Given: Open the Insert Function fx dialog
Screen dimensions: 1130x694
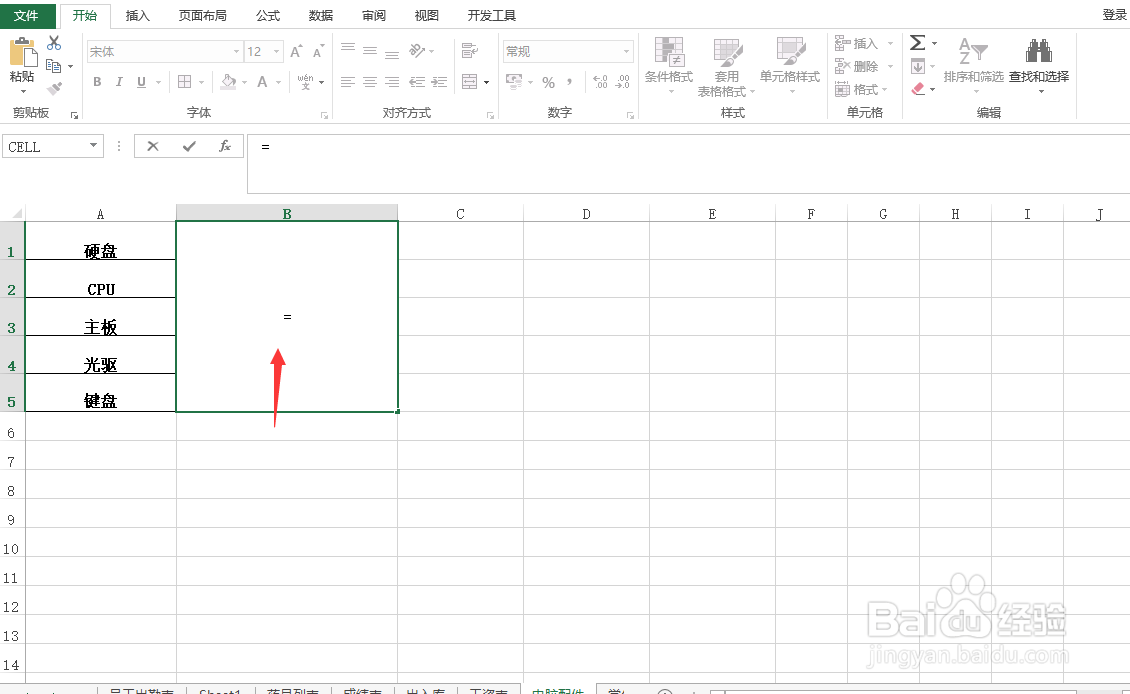Looking at the screenshot, I should (x=225, y=146).
